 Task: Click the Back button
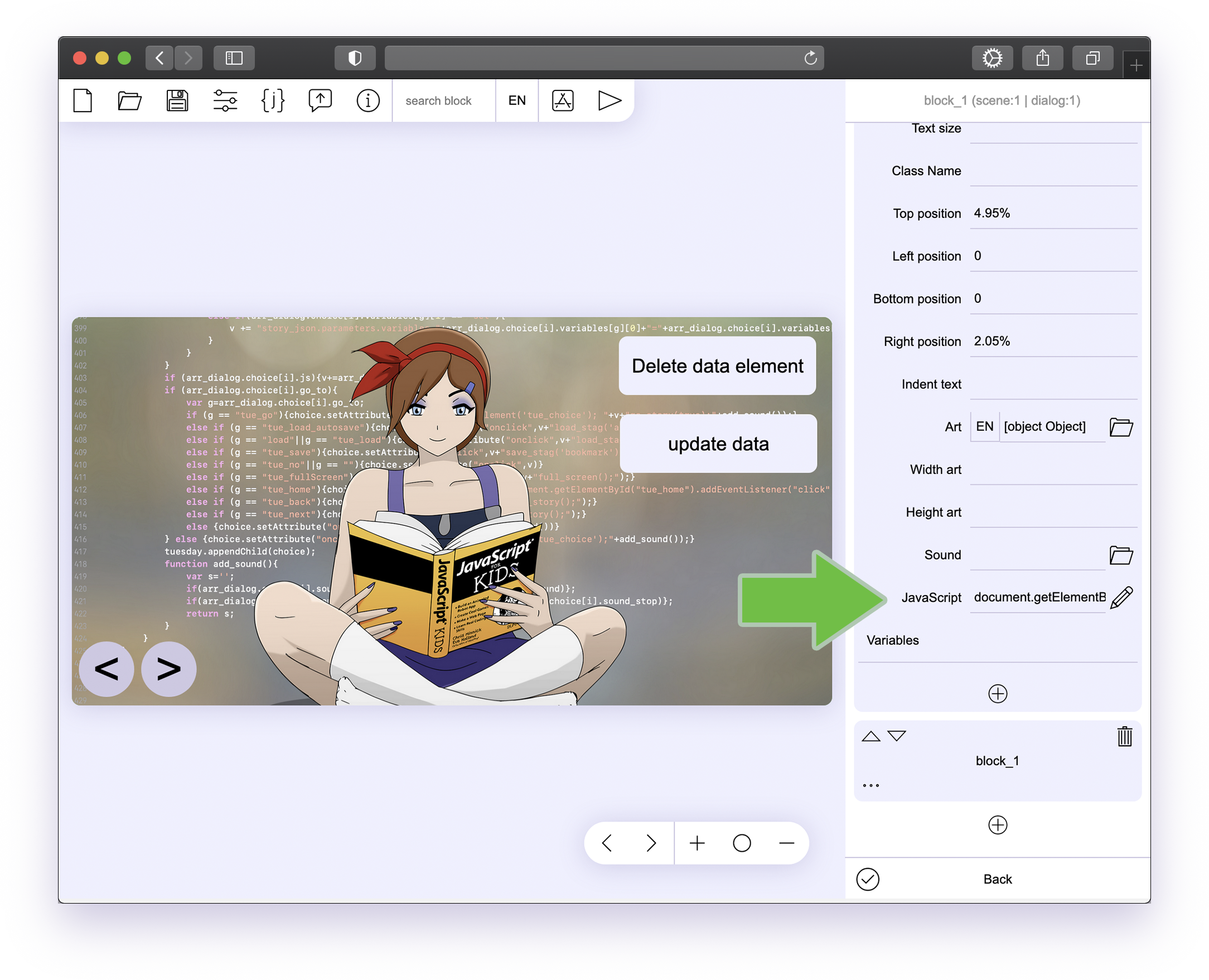coord(997,880)
